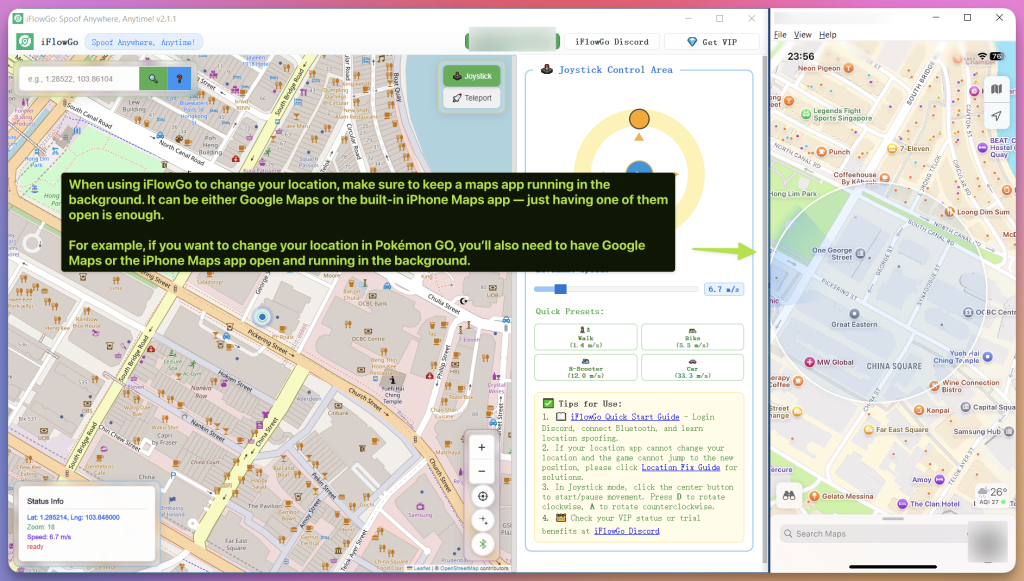Select the Bike 5.5 m/s preset
The image size is (1024, 581).
[692, 337]
